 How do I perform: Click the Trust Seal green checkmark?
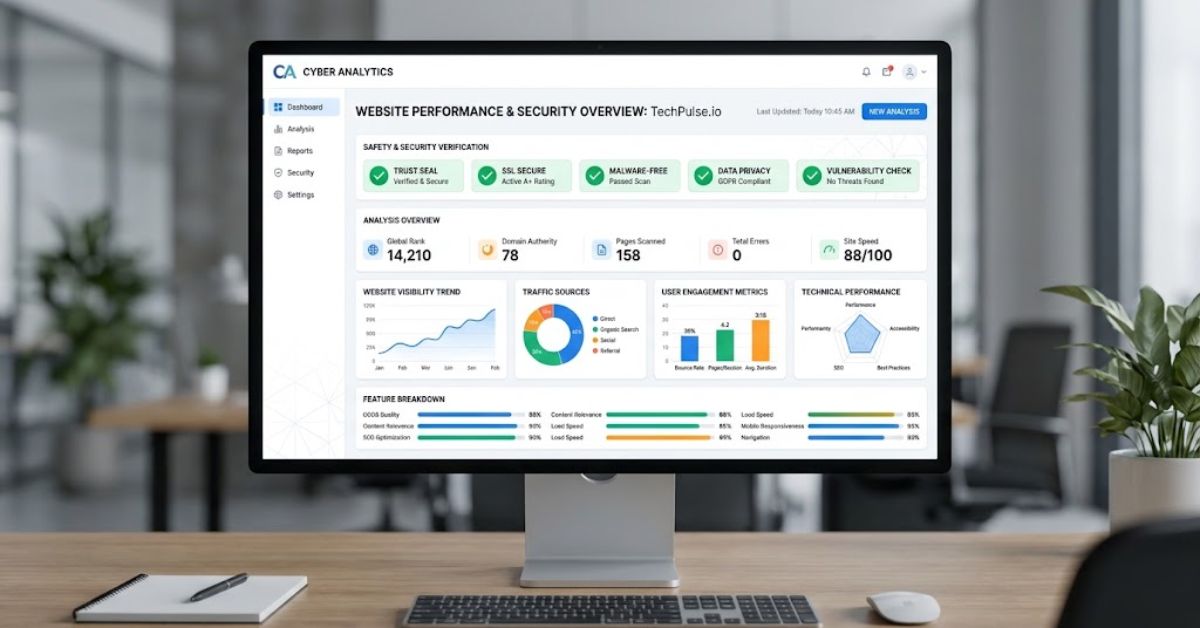(378, 176)
